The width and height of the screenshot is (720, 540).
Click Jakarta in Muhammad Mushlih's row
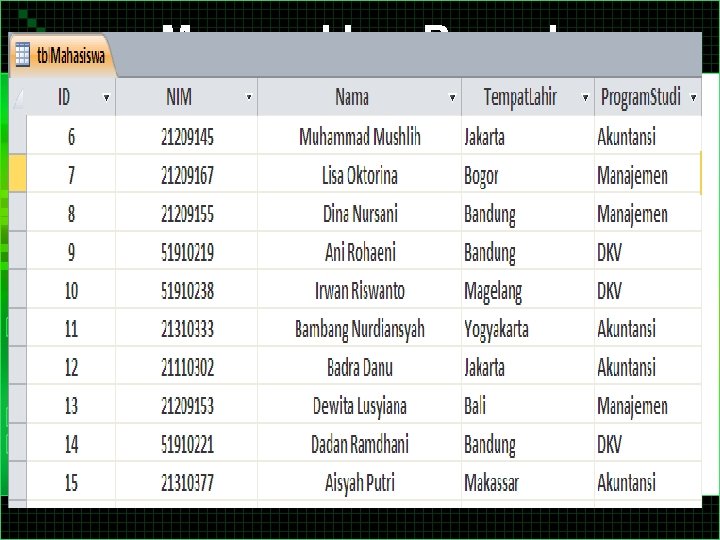(x=528, y=136)
